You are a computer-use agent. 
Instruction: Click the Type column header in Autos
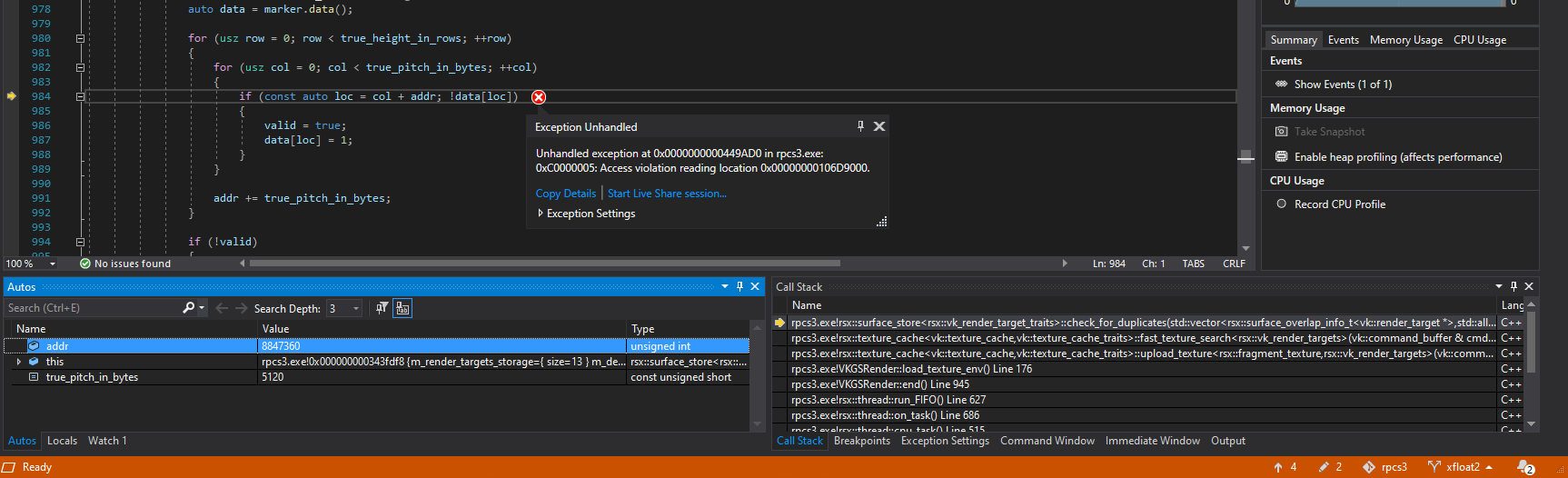[x=688, y=329]
